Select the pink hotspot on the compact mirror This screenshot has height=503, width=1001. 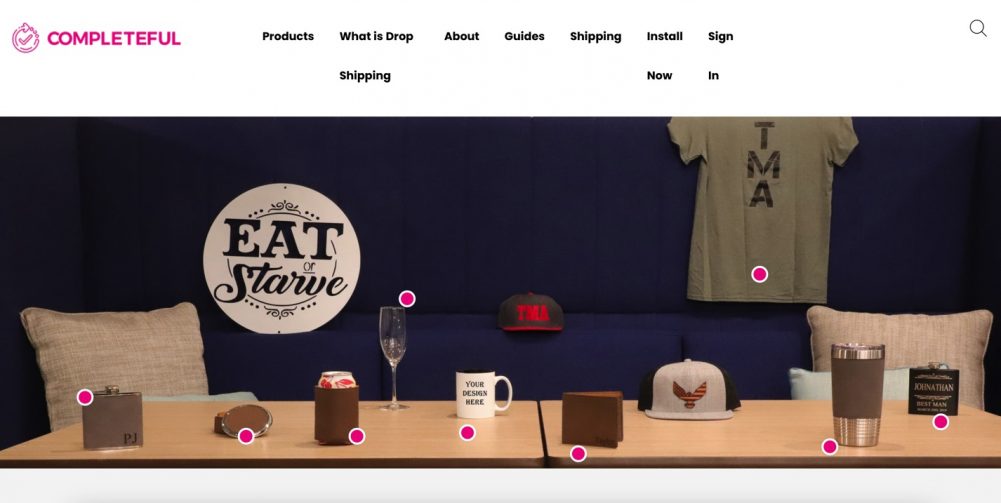[x=246, y=436]
